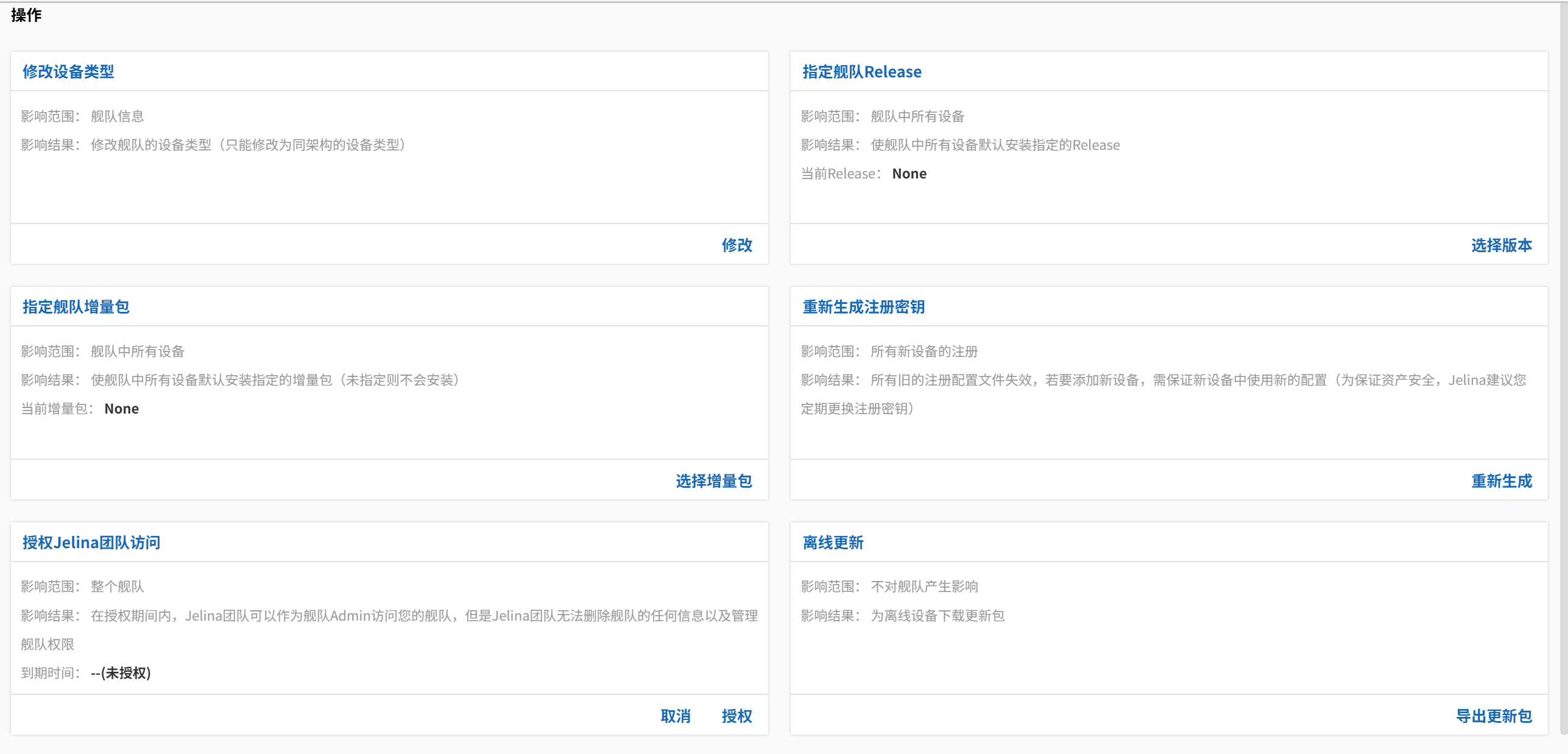Select the 指定舰队增量包 heading
1568x754 pixels.
click(x=76, y=307)
